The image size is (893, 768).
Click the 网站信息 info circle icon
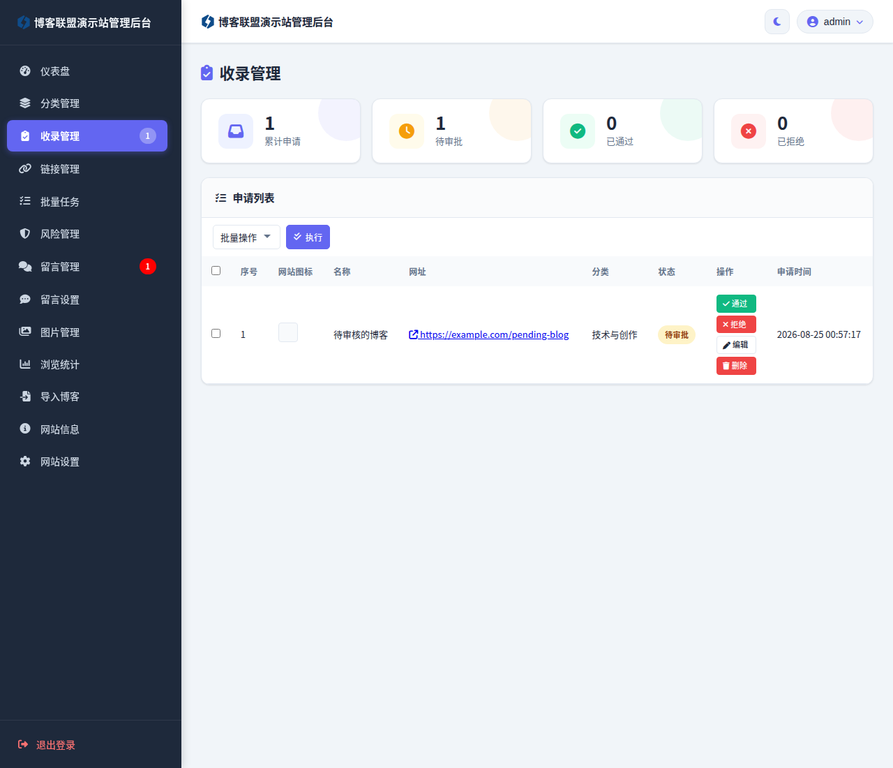click(25, 429)
